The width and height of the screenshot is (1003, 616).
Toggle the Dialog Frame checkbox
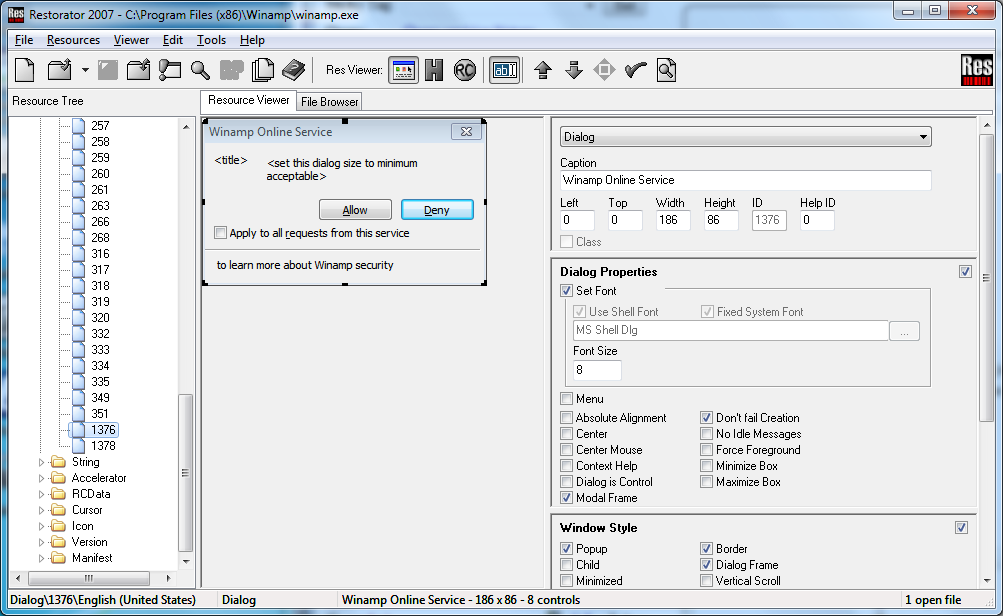coord(706,565)
